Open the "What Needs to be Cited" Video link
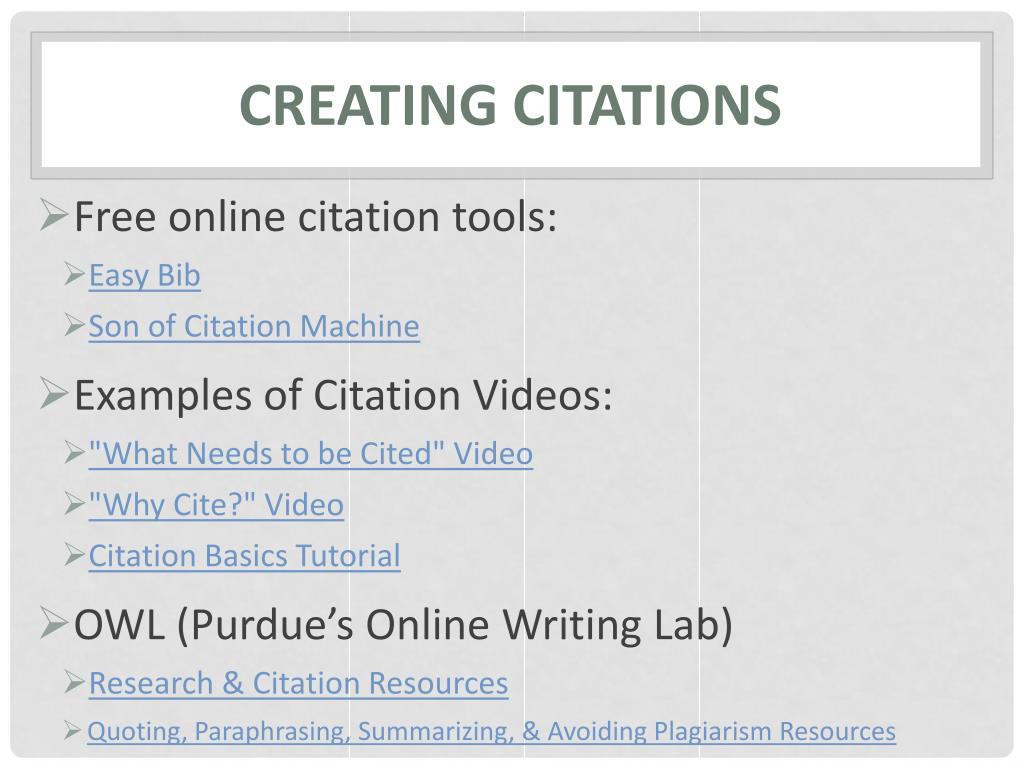This screenshot has height=768, width=1024. coord(311,453)
